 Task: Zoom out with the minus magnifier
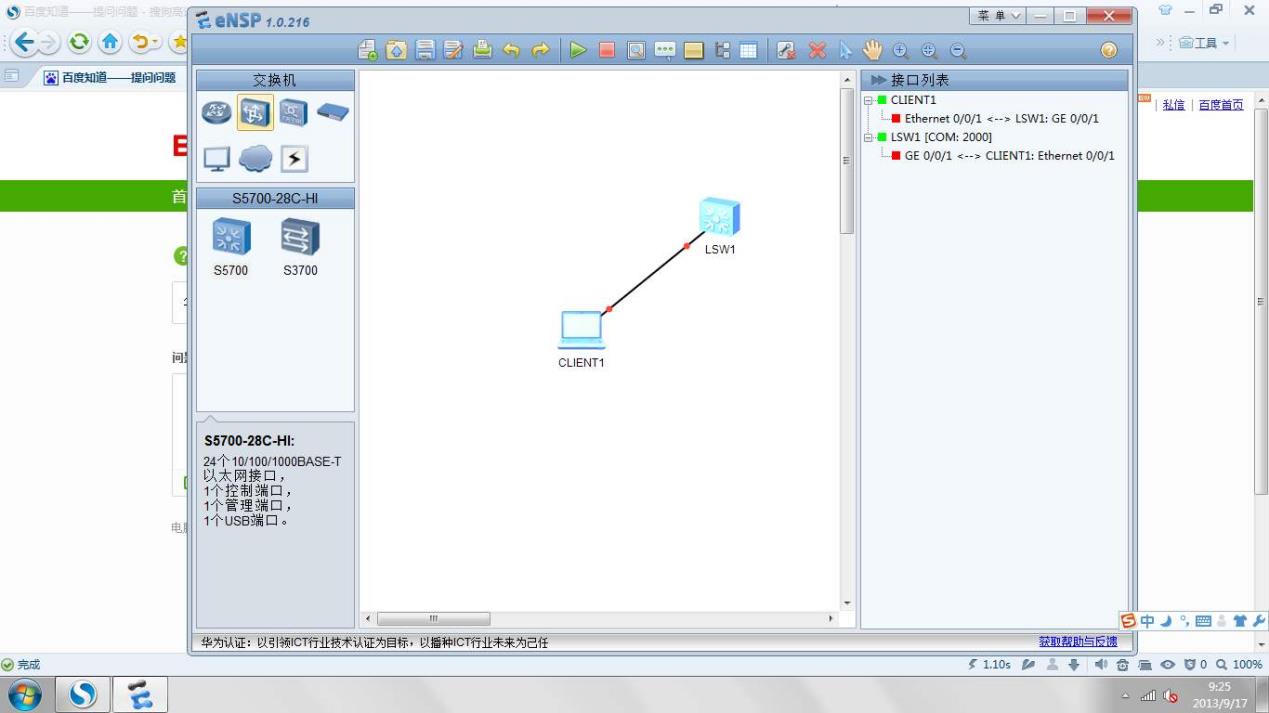pyautogui.click(x=958, y=50)
